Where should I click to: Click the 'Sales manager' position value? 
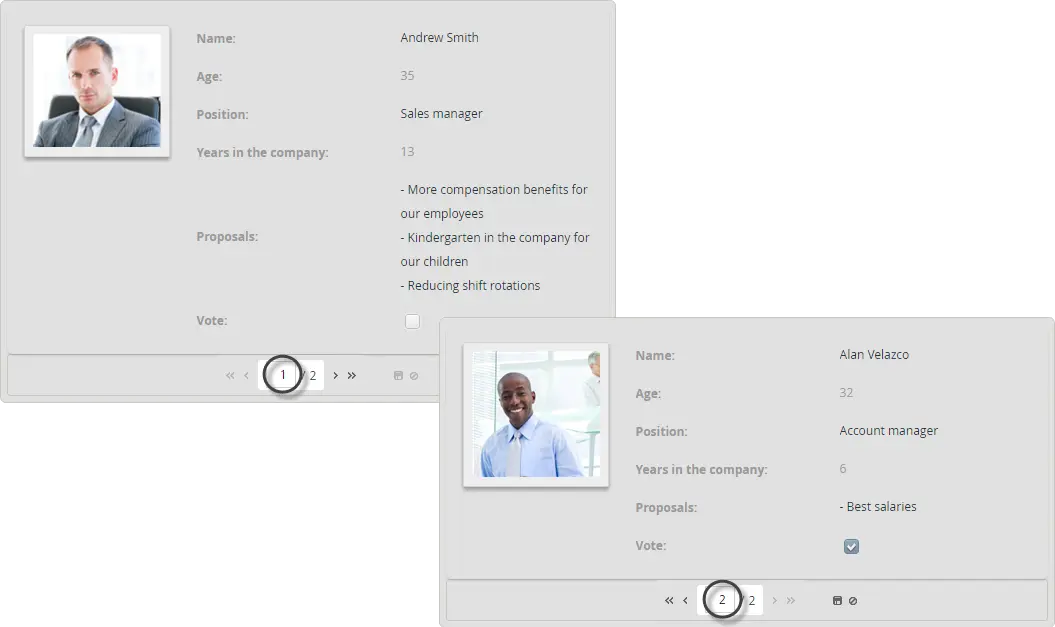click(x=441, y=114)
